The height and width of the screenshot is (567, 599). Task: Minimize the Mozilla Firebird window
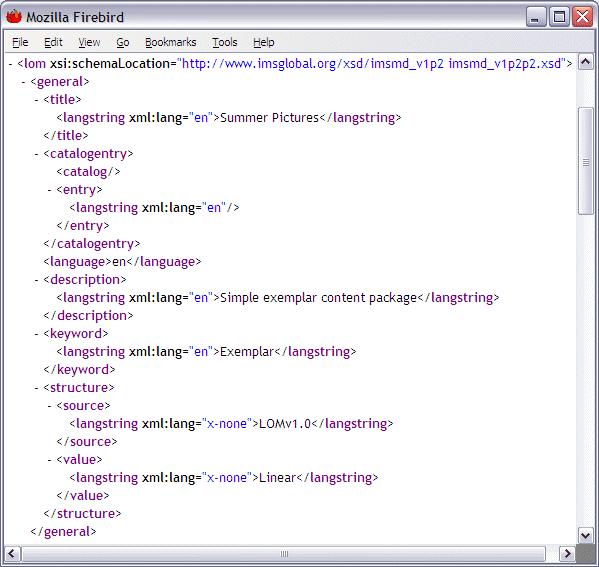(x=536, y=17)
